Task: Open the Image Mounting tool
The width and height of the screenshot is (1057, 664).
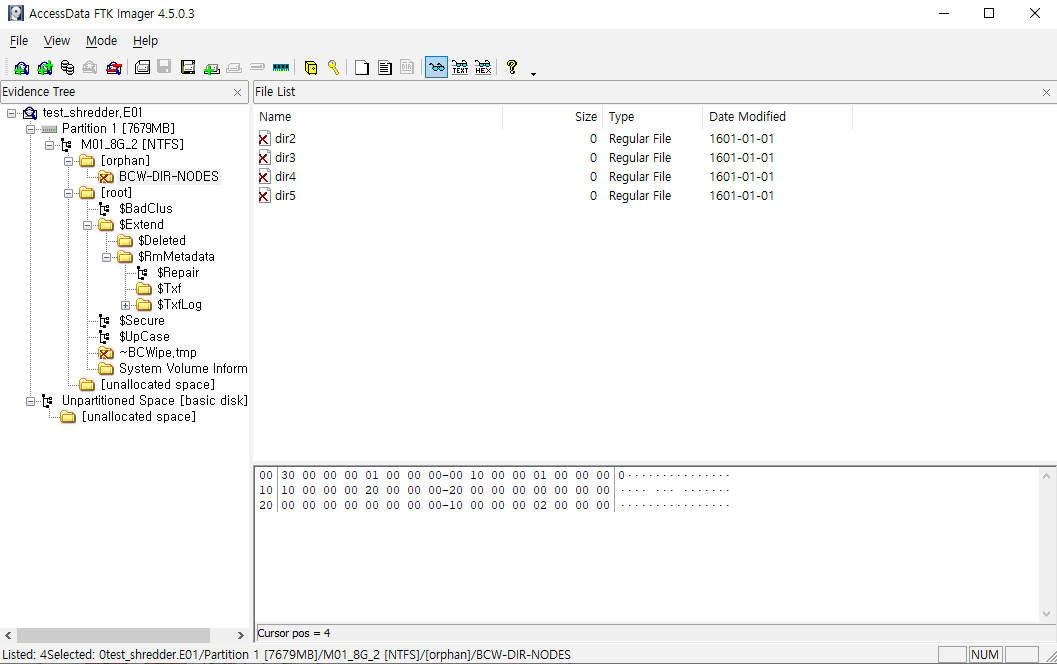Action: pos(67,67)
